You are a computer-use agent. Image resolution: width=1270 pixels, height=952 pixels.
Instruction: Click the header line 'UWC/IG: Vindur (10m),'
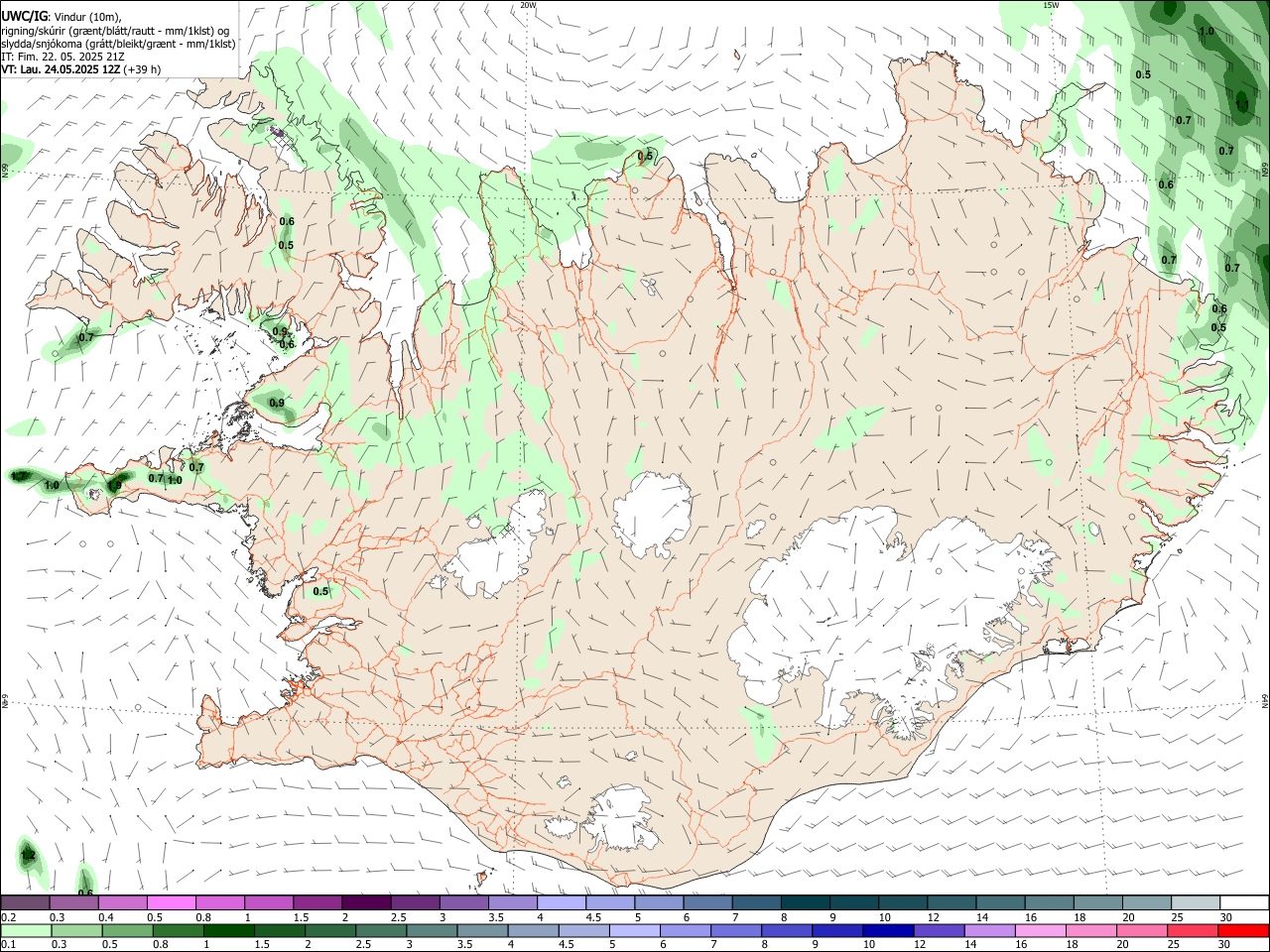coord(62,16)
